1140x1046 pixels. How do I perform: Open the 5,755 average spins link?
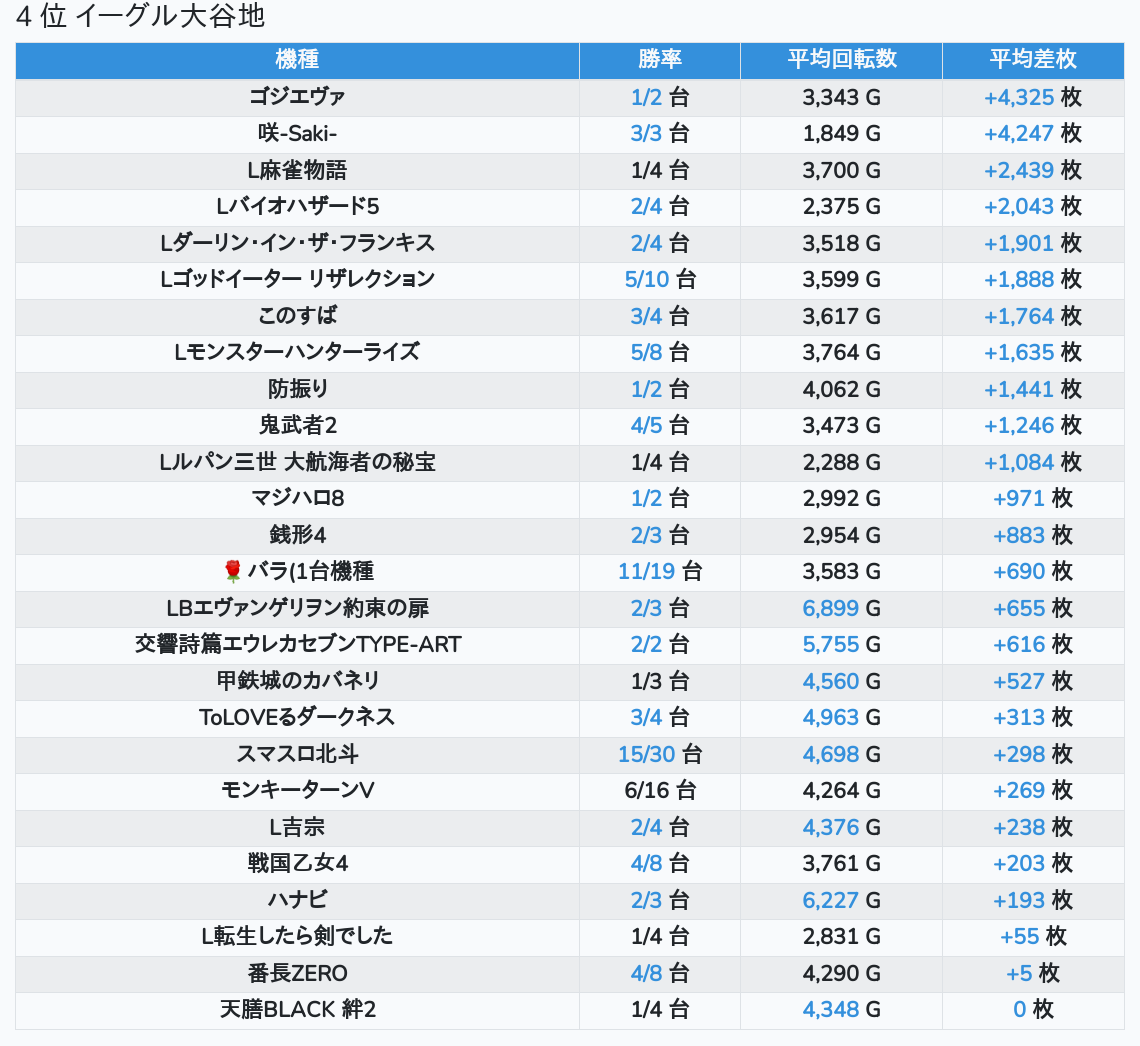(830, 644)
